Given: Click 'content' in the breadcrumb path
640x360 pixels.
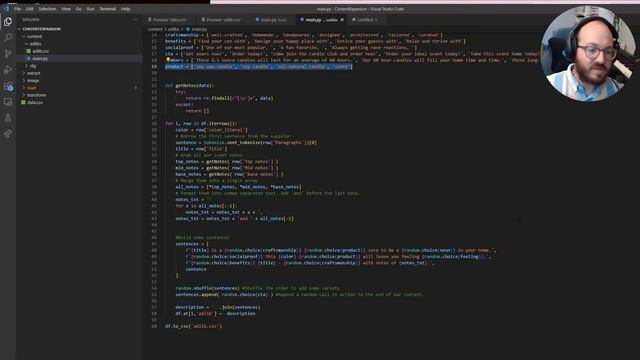Looking at the screenshot, I should coord(155,29).
